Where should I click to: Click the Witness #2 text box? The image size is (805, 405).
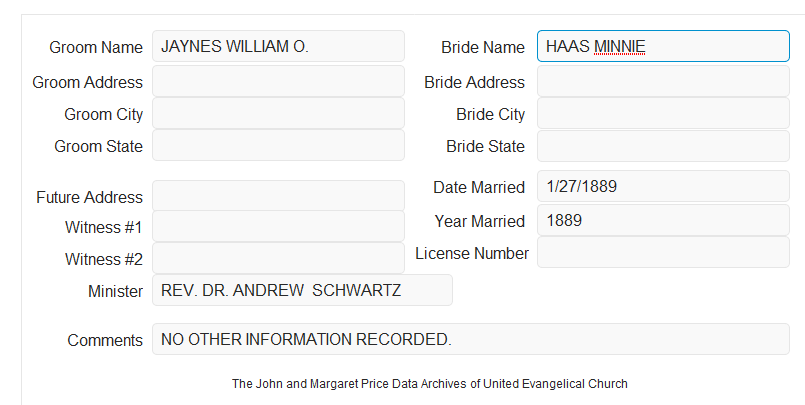click(278, 258)
